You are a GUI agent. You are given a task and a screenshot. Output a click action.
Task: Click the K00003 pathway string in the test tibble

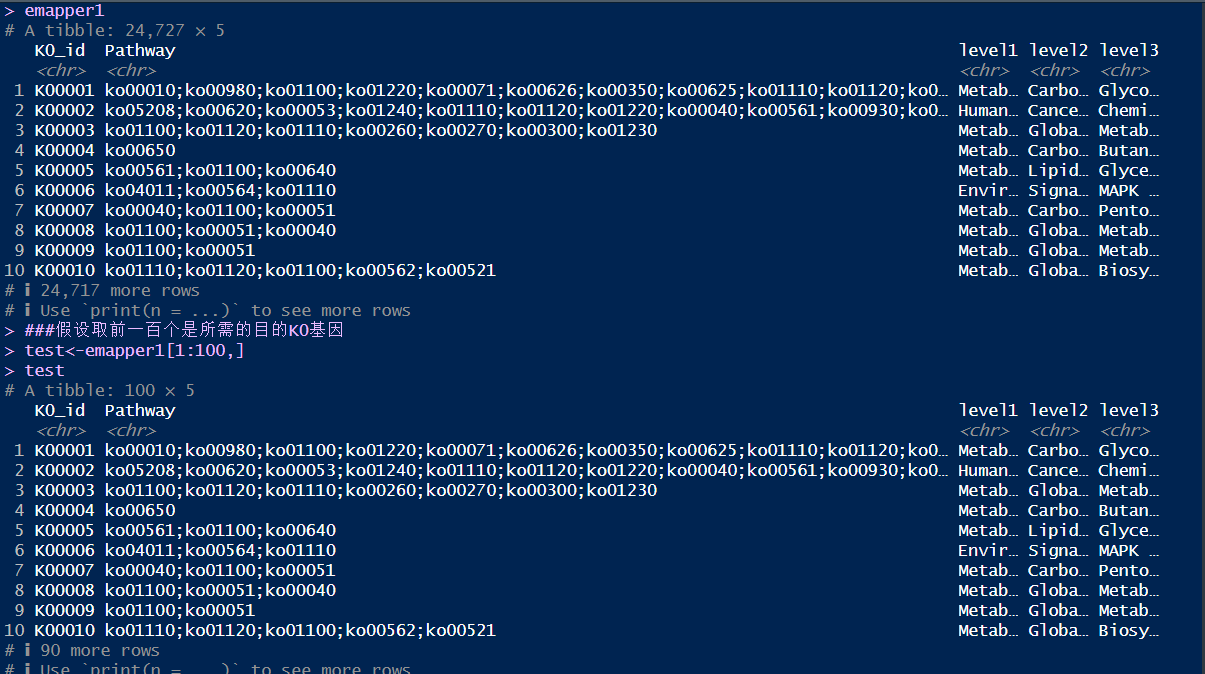coord(380,490)
